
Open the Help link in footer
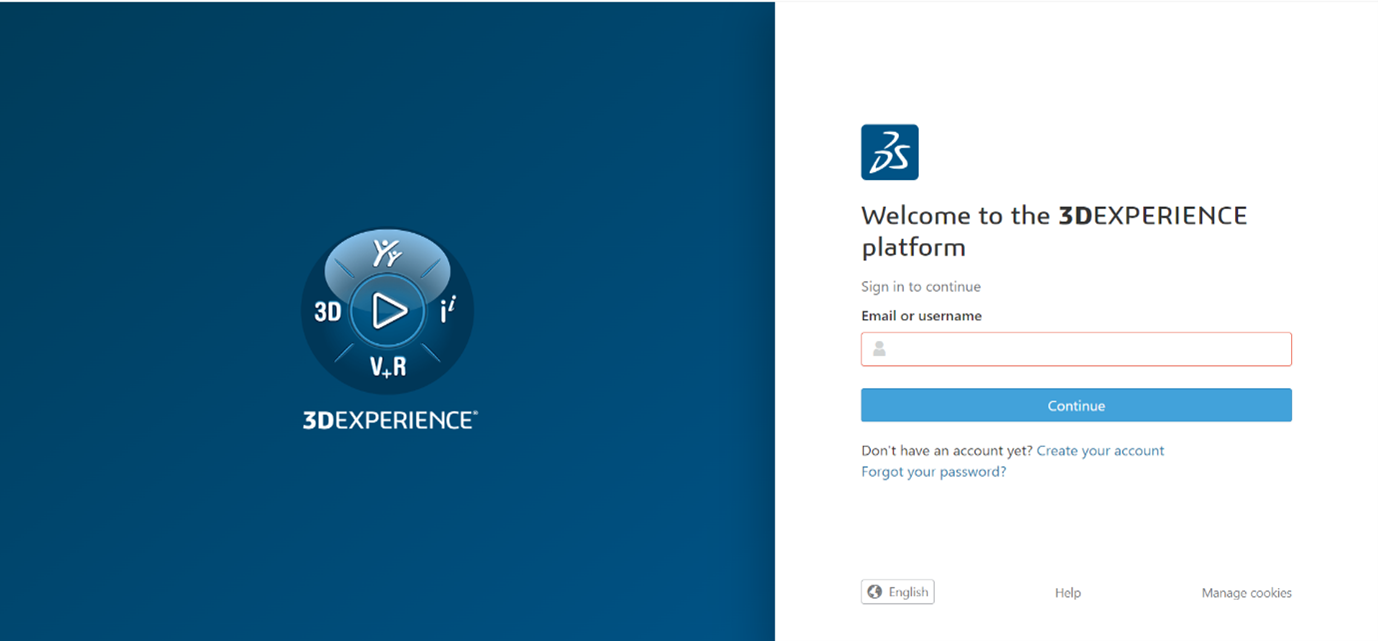[1067, 593]
